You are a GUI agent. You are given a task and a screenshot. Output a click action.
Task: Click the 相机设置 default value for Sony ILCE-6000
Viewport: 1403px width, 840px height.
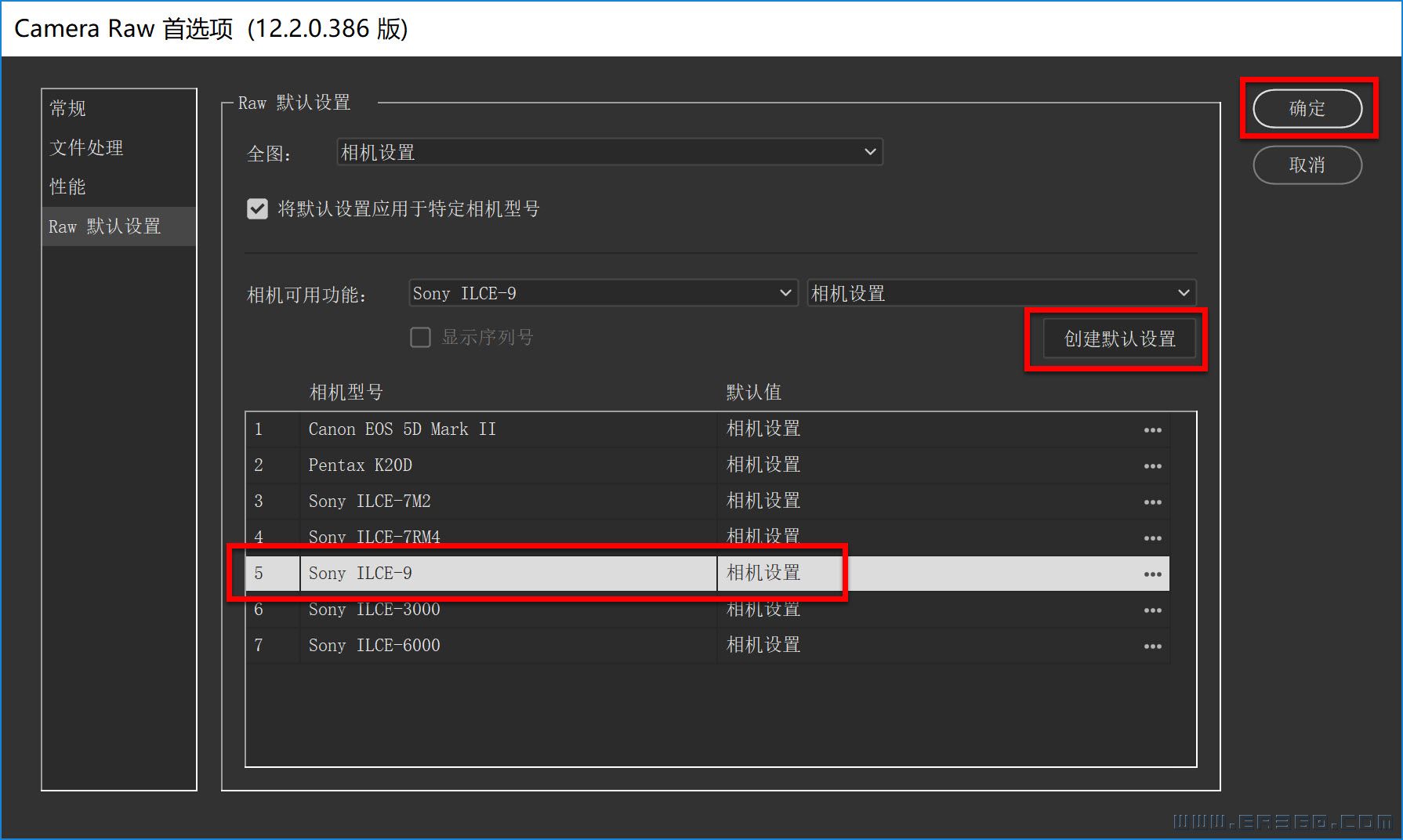click(x=763, y=645)
